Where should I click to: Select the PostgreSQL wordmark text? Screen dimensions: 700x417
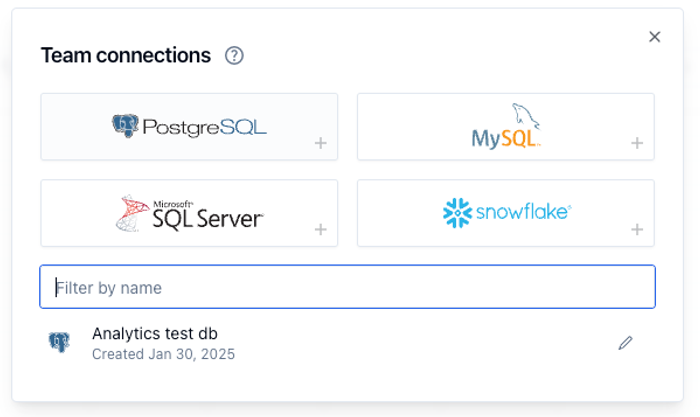204,128
